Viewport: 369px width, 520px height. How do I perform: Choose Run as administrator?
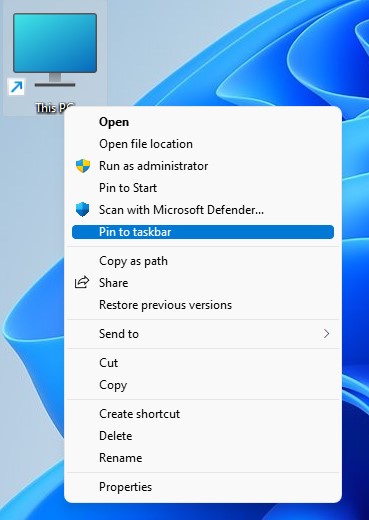pos(203,166)
